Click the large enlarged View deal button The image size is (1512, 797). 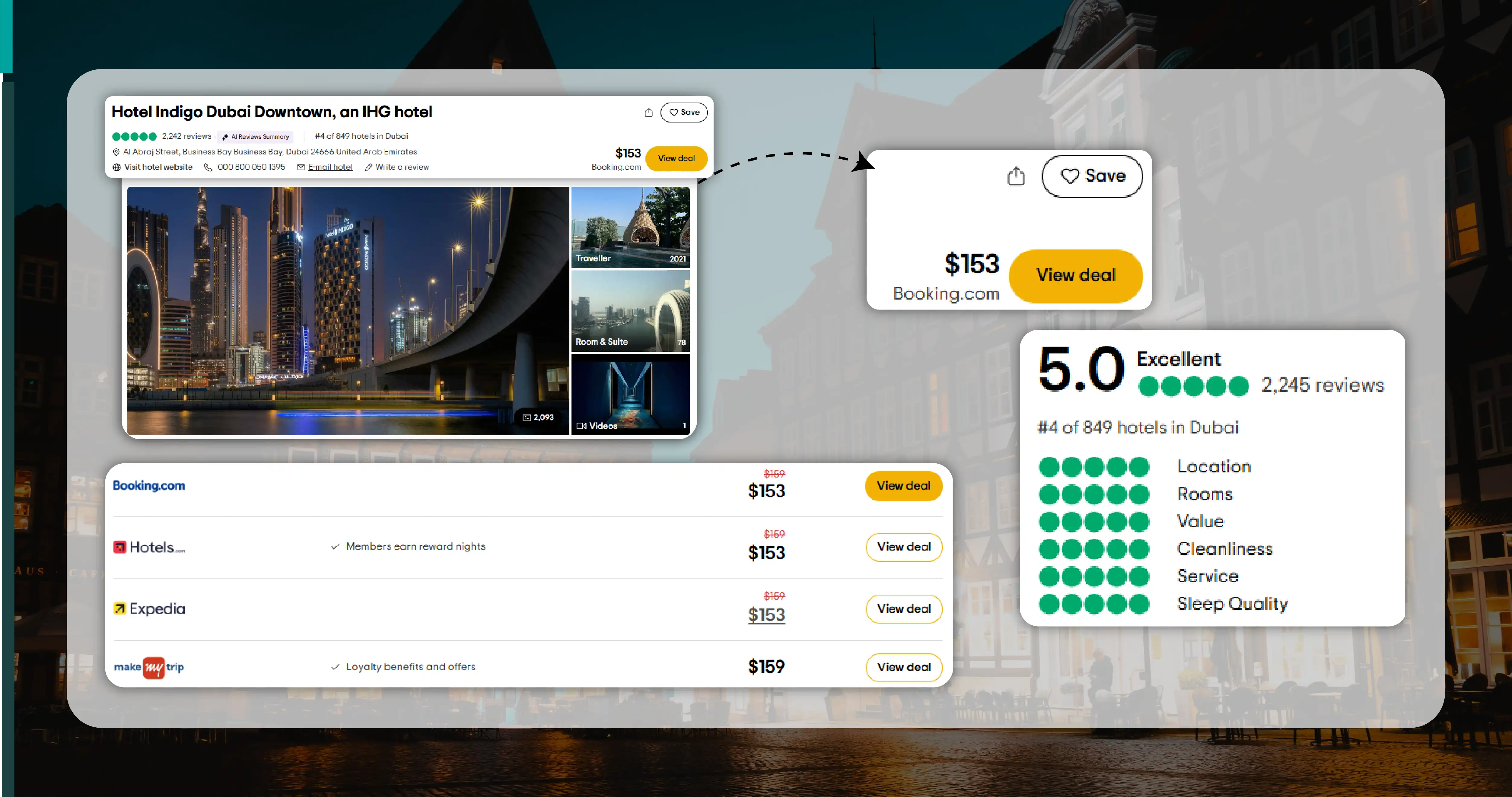(x=1075, y=275)
